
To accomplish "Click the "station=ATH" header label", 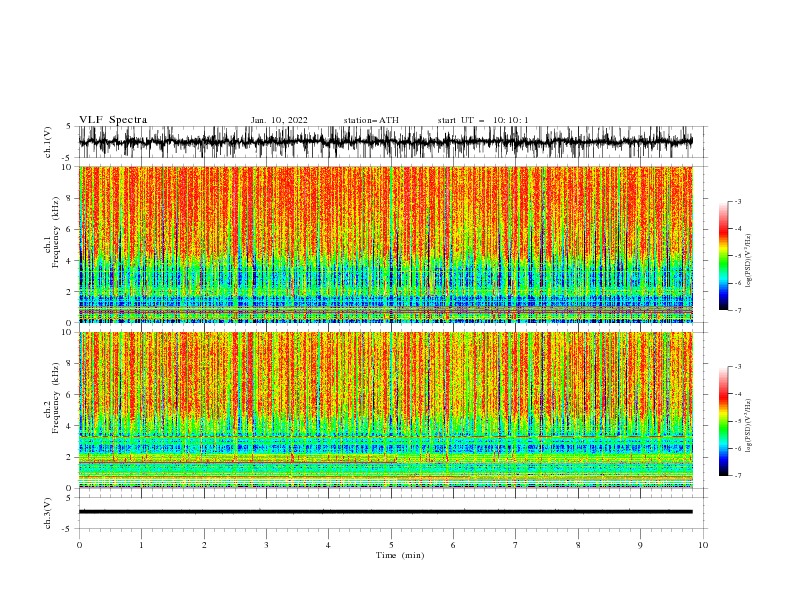I will (x=371, y=120).
